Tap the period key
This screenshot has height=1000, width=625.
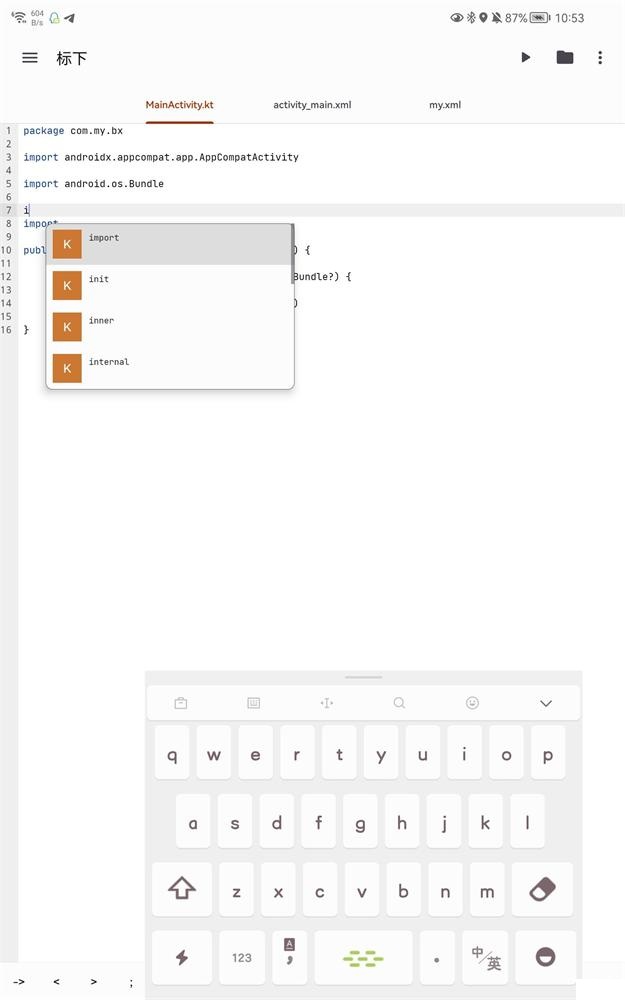(x=437, y=957)
